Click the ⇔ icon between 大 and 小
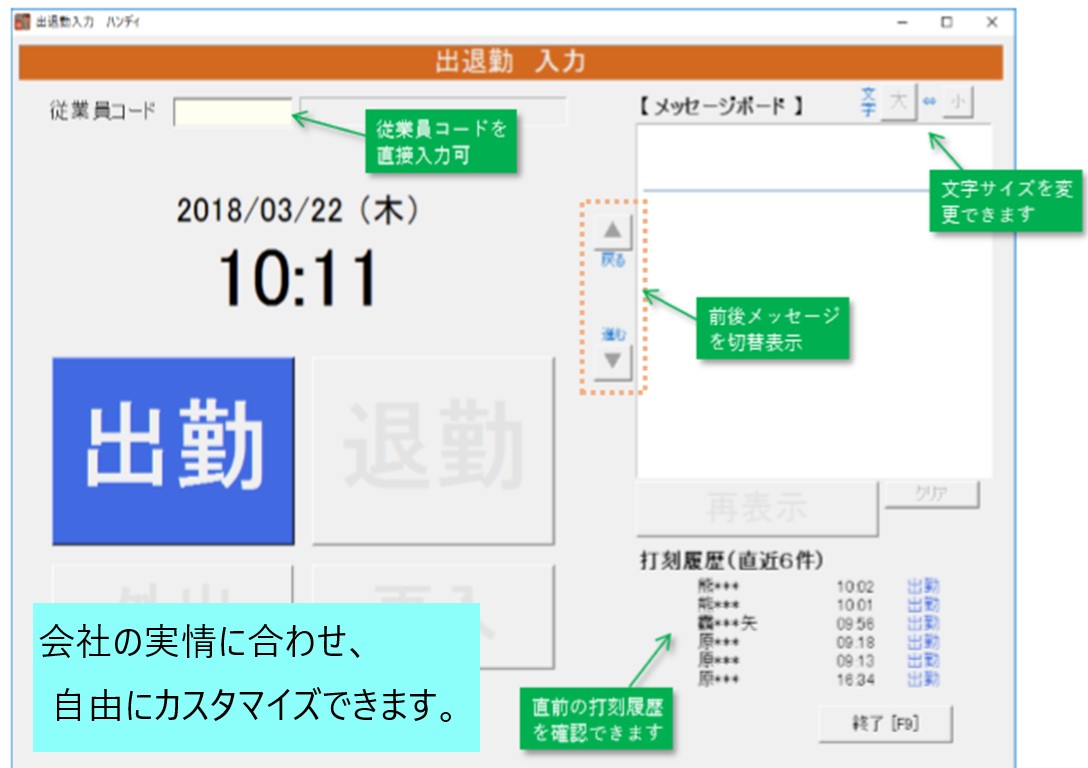The height and width of the screenshot is (768, 1088). 928,103
